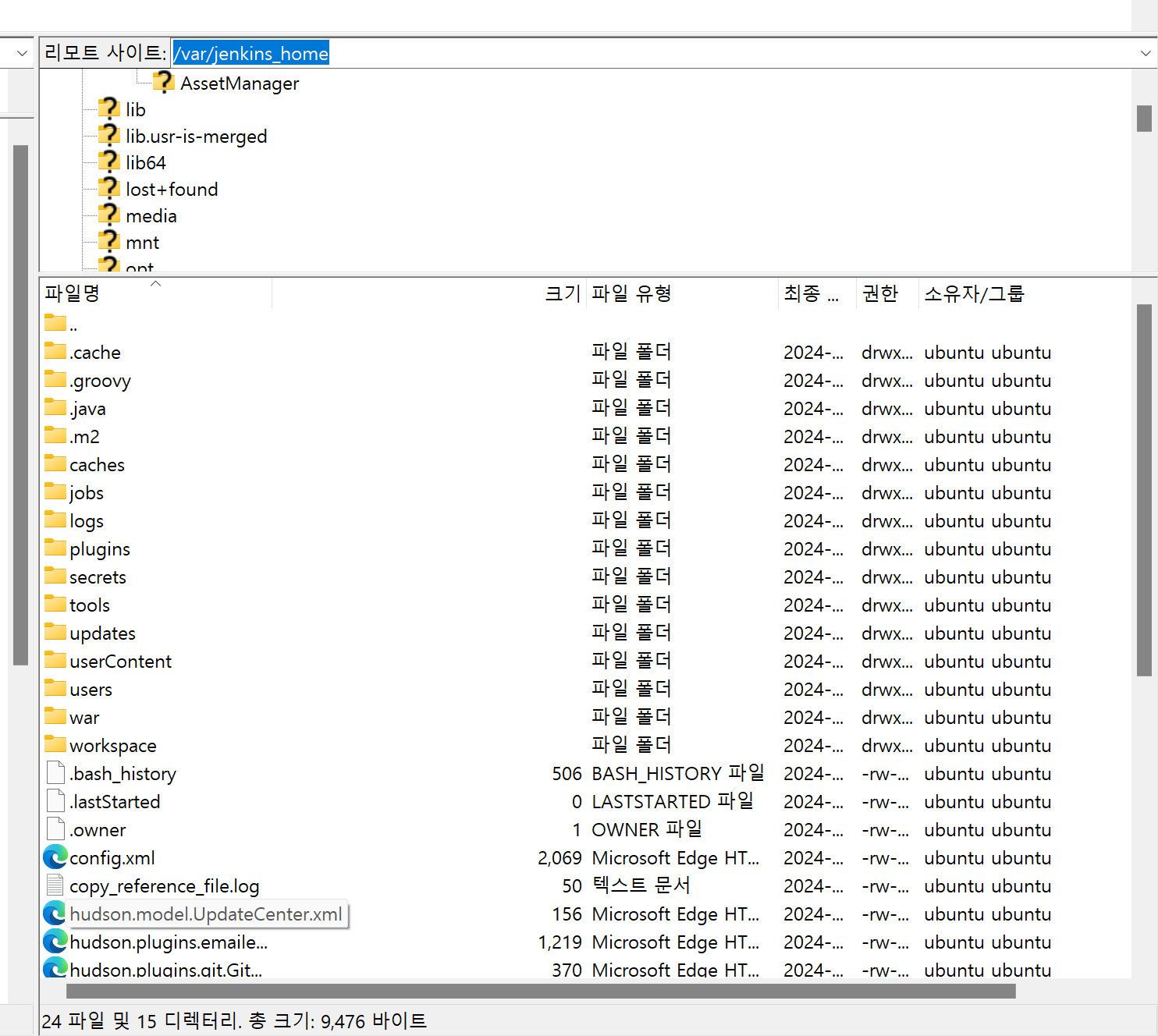Sort by 소유자/그룹 column header
This screenshot has width=1158, height=1036.
pos(1025,293)
